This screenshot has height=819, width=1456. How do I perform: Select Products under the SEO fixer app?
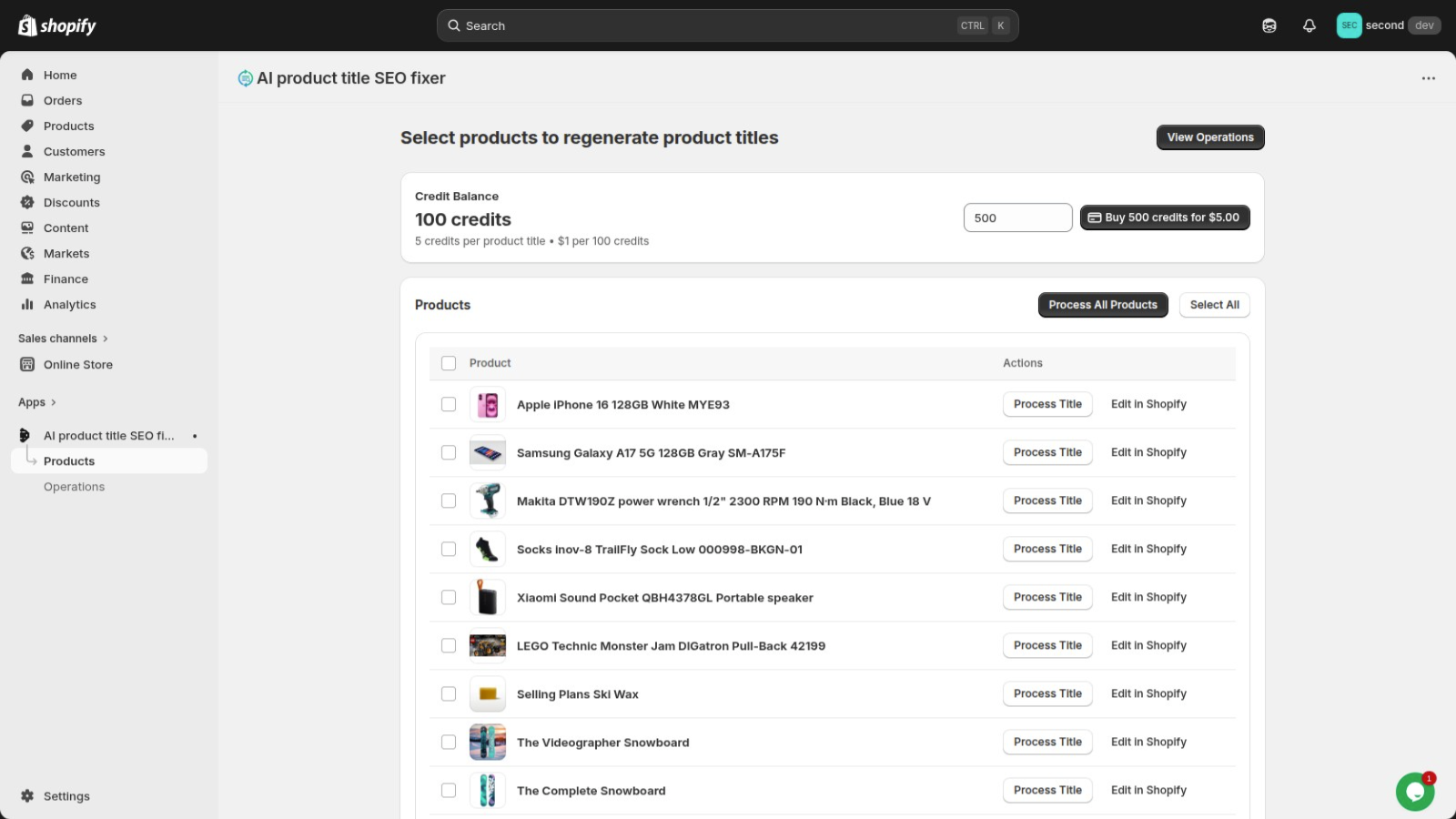pyautogui.click(x=68, y=460)
